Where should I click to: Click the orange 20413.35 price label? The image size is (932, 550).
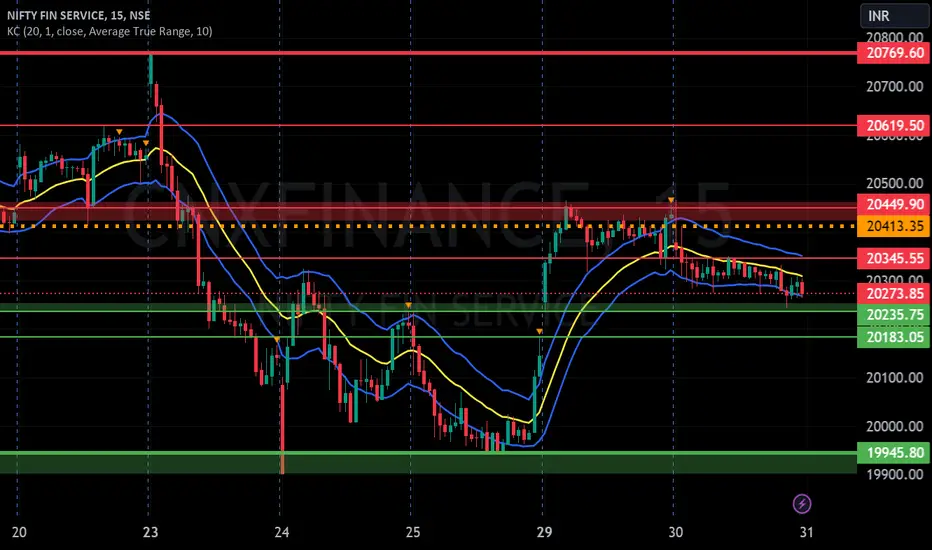[x=893, y=226]
